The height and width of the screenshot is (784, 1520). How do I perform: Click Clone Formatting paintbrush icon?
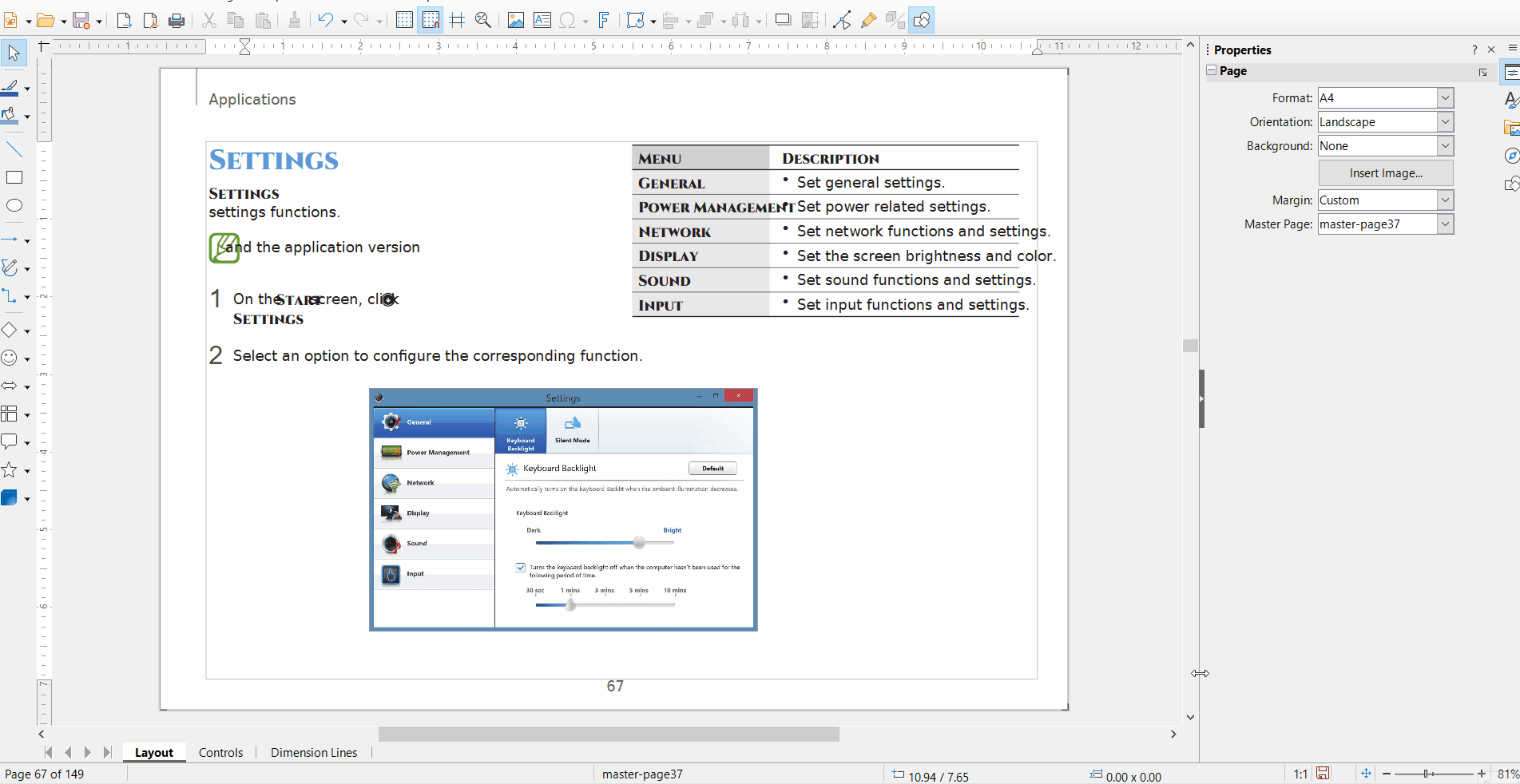point(295,20)
